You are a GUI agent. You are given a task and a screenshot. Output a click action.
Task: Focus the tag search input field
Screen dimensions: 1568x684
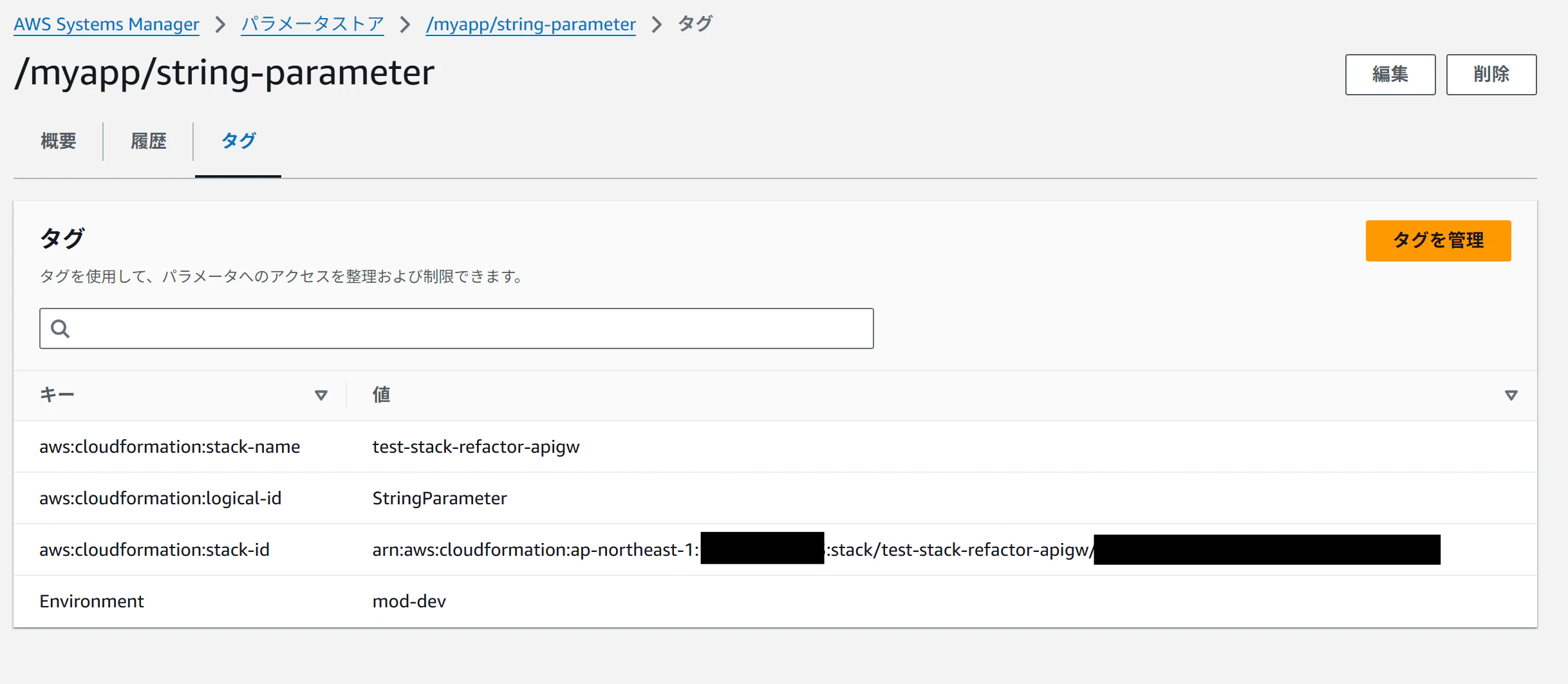coord(456,328)
